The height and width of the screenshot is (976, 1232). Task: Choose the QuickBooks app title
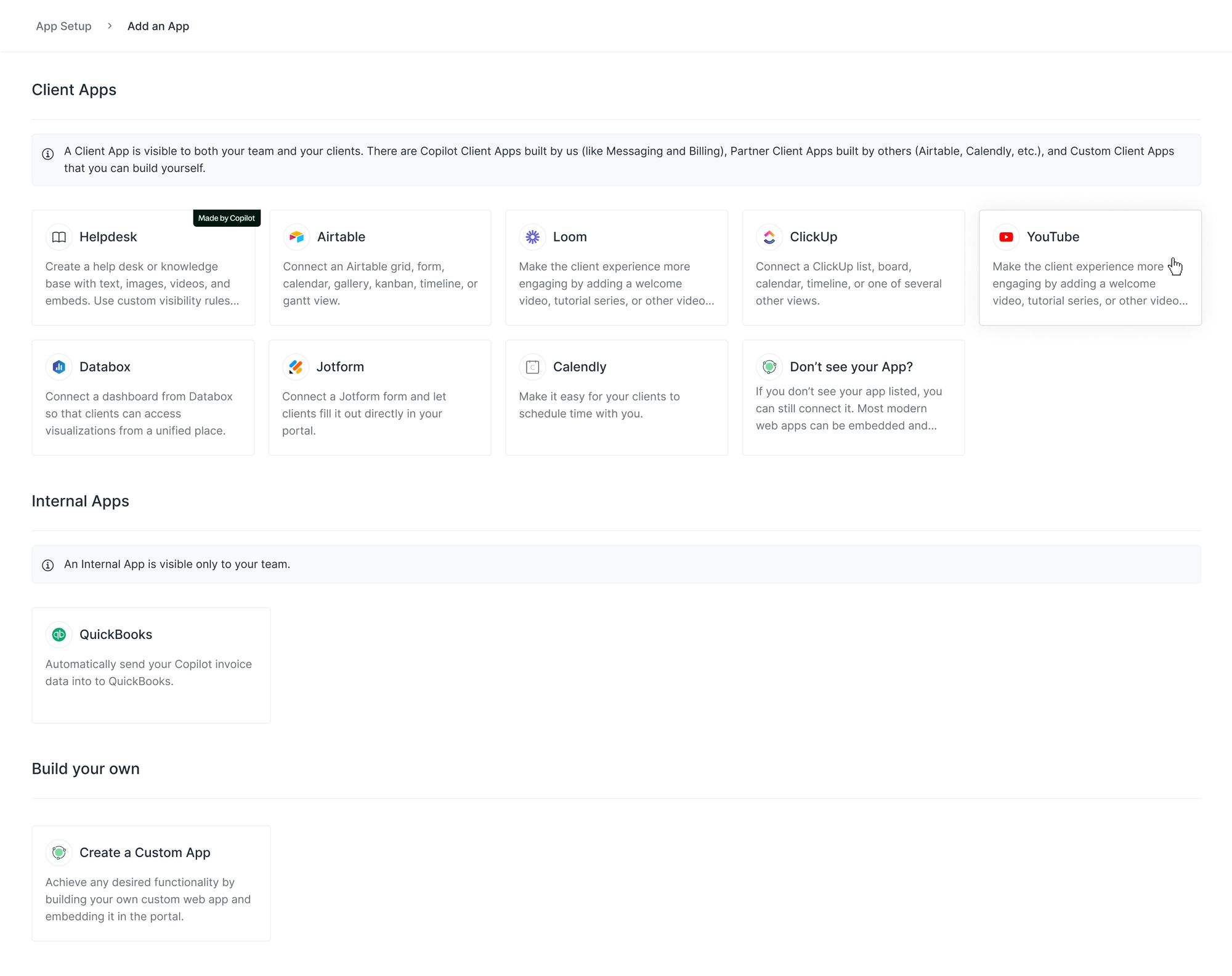[116, 635]
